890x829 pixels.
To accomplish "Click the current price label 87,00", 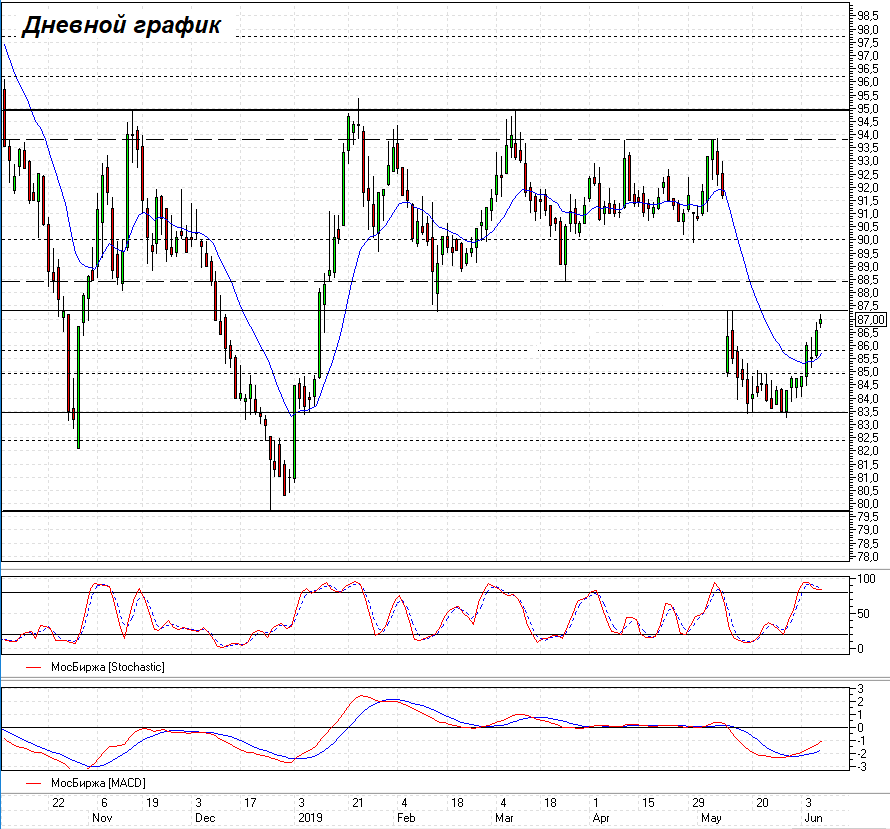I will tap(871, 320).
